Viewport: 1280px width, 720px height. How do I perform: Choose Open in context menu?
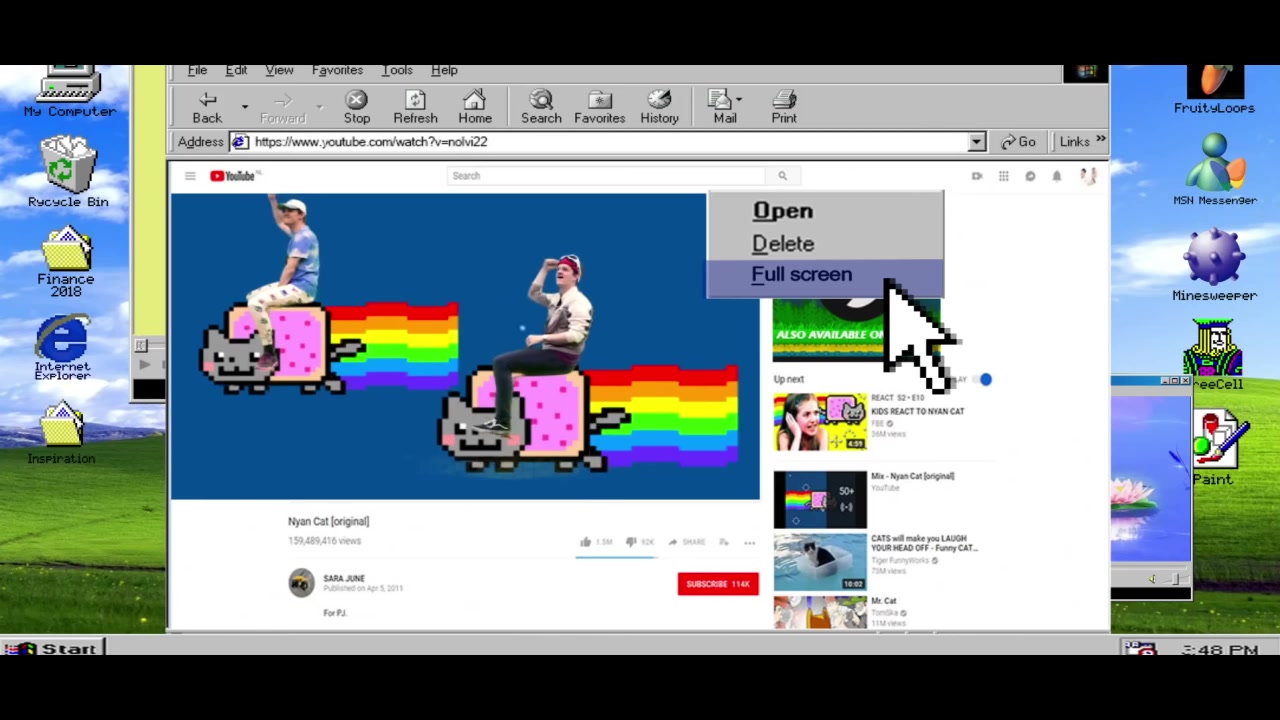coord(825,211)
